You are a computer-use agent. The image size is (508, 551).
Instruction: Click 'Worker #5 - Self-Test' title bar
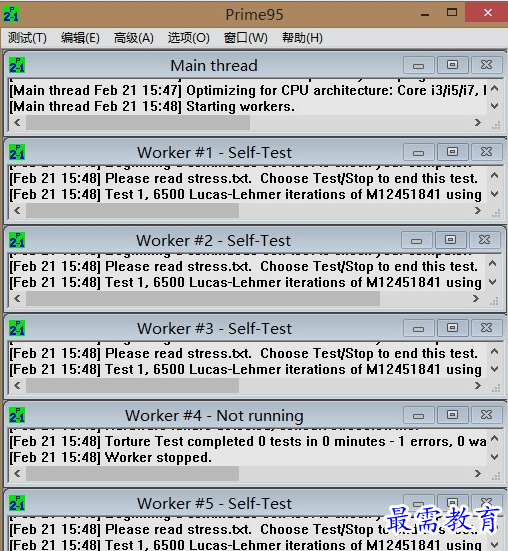coord(214,503)
